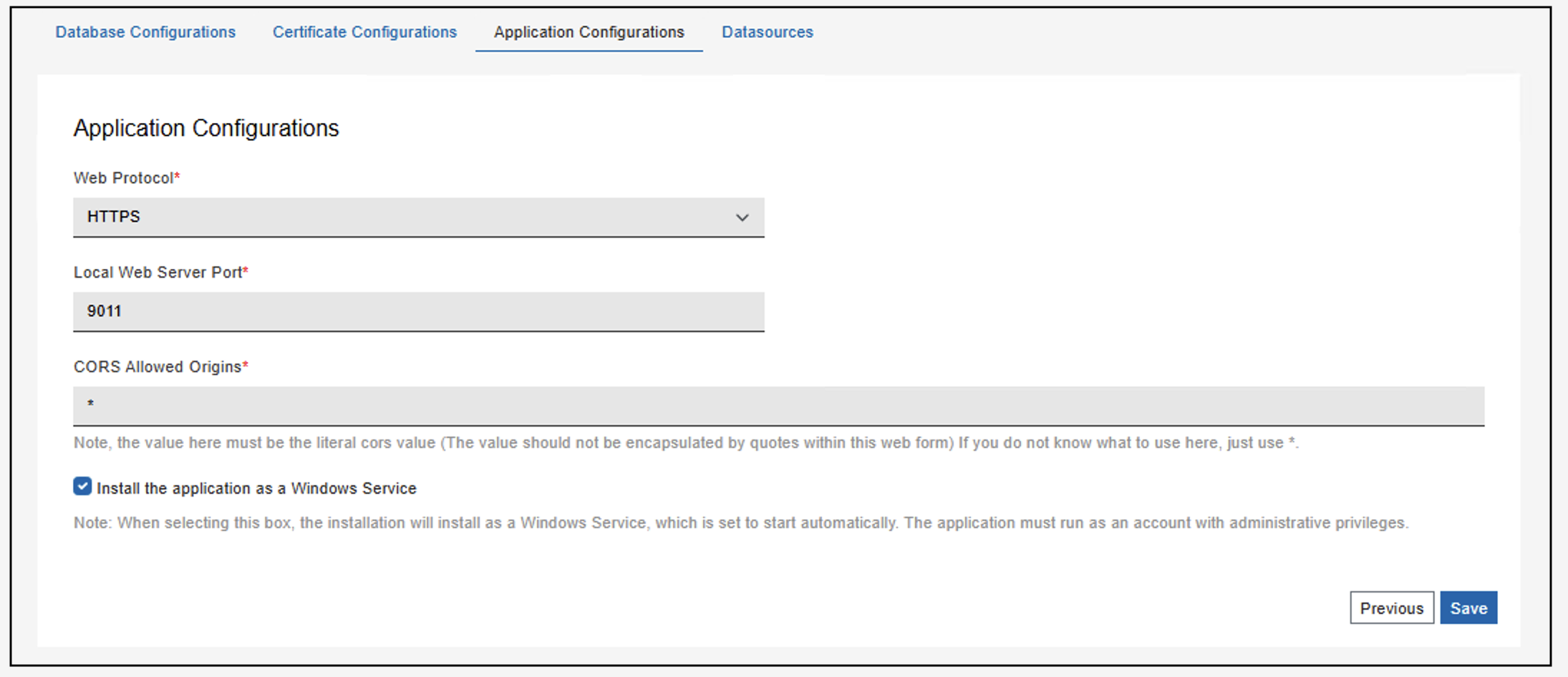The height and width of the screenshot is (677, 1568).
Task: Uncheck the Windows Service install checkbox
Action: (82, 487)
